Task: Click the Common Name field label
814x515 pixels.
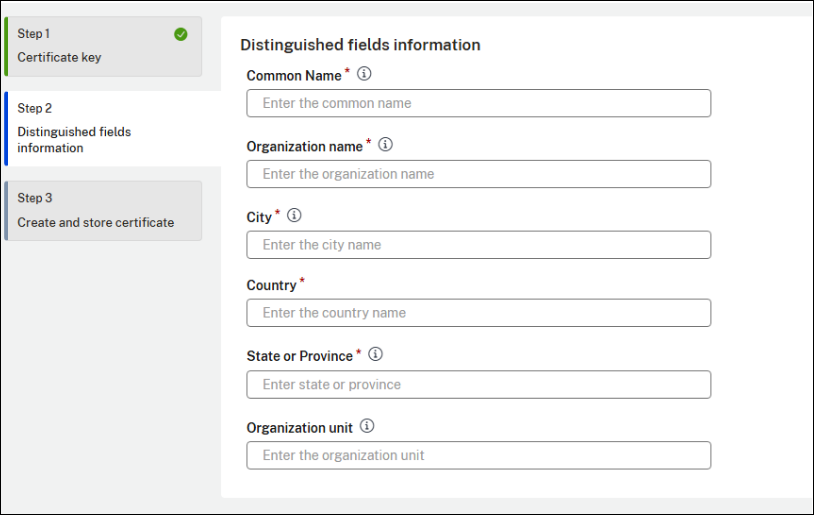Action: (294, 76)
